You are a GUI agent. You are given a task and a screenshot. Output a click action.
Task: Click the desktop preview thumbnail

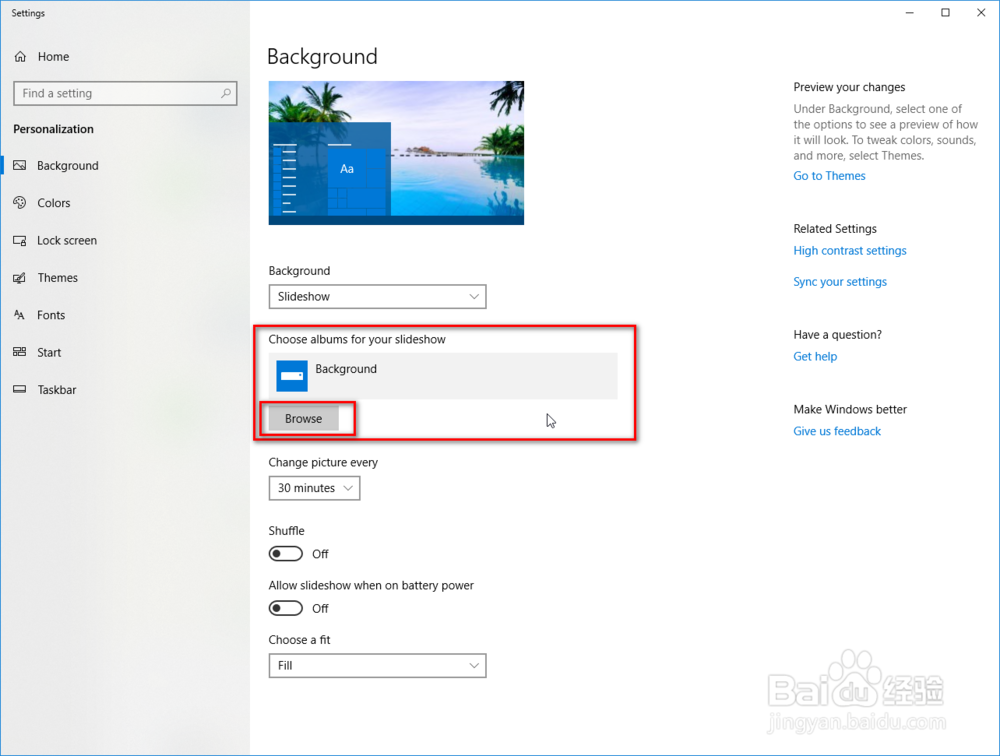[396, 153]
